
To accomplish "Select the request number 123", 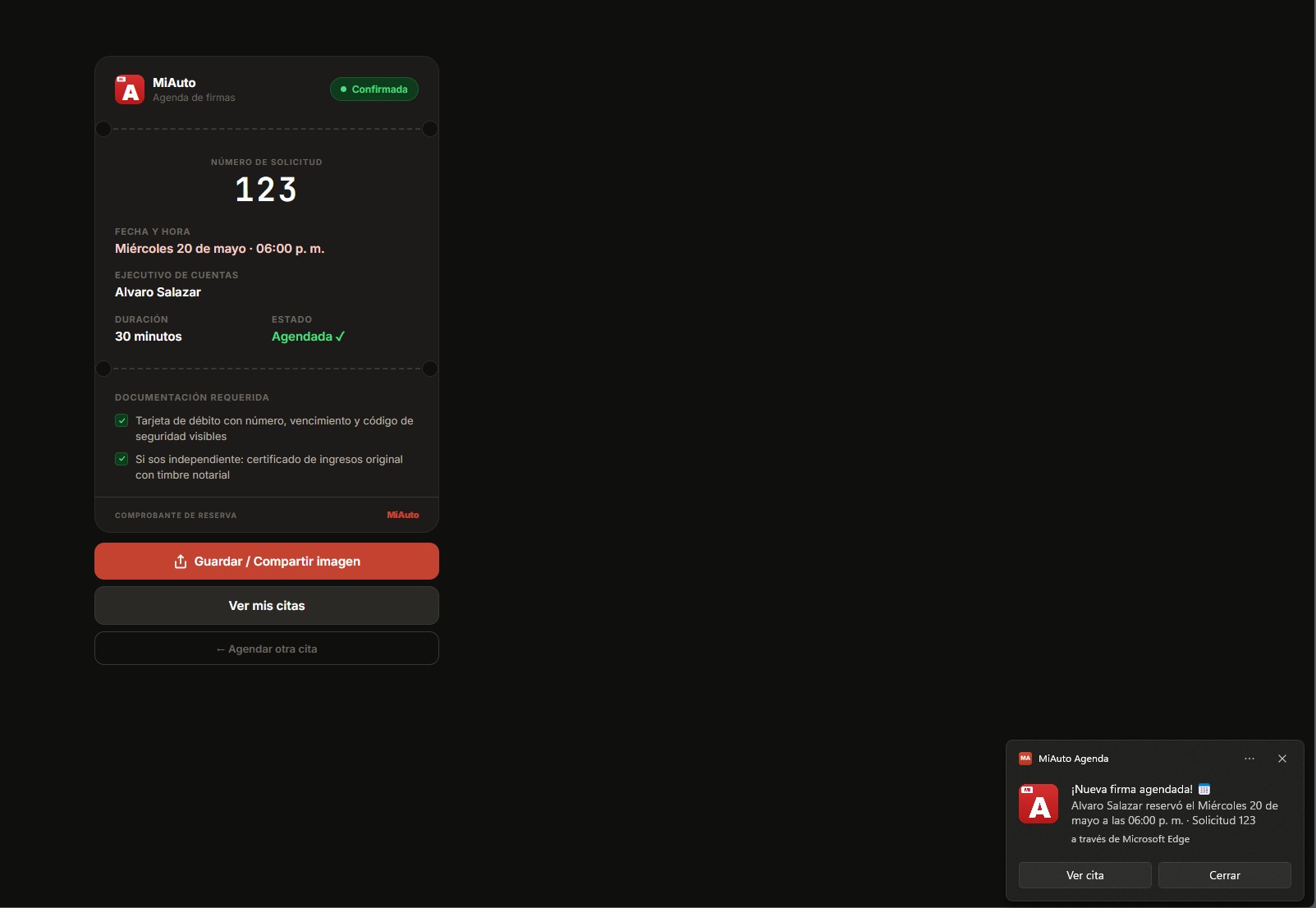I will point(266,190).
